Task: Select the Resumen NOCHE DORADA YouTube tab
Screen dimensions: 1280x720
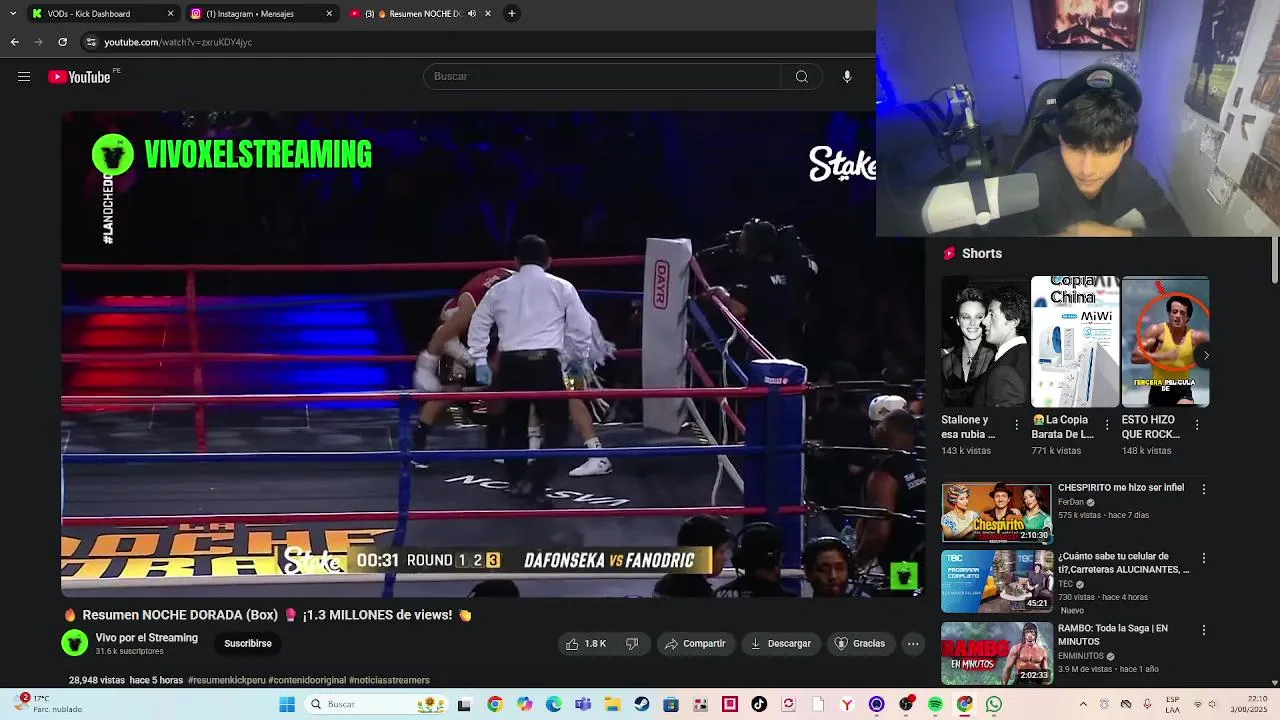Action: pos(420,14)
